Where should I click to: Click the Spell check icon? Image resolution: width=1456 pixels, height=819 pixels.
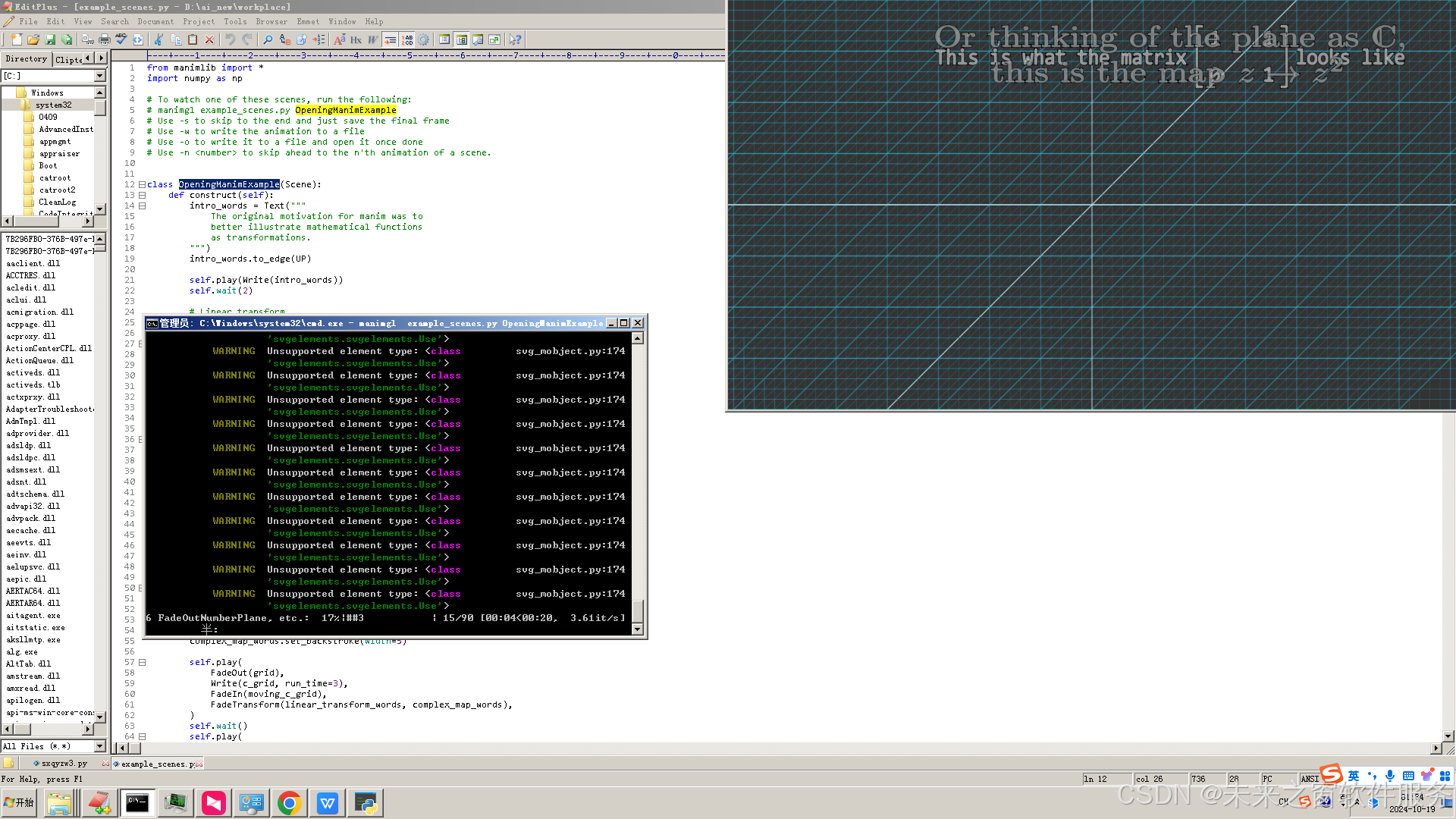tap(121, 39)
